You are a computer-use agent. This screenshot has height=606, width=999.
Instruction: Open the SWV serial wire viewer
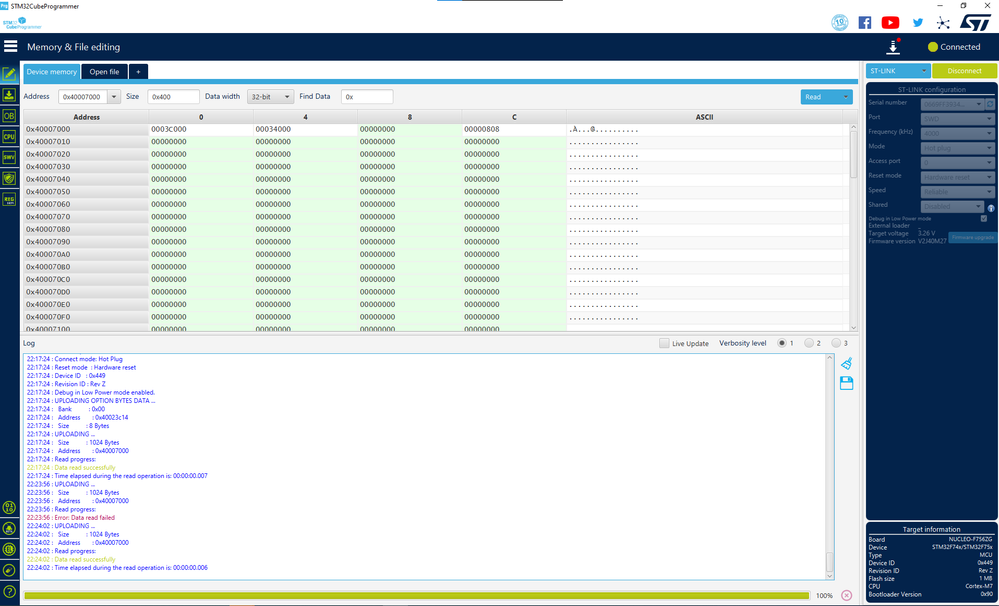point(9,157)
